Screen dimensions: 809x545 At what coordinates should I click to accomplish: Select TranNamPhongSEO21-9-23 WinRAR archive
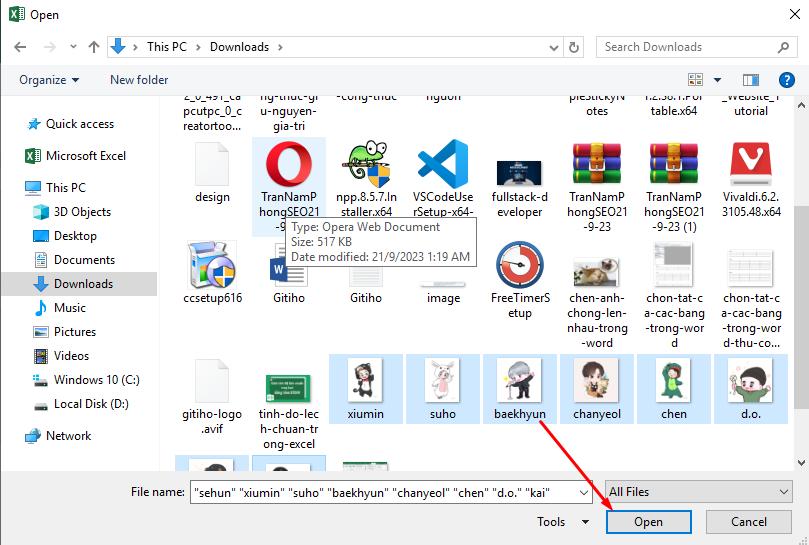597,187
